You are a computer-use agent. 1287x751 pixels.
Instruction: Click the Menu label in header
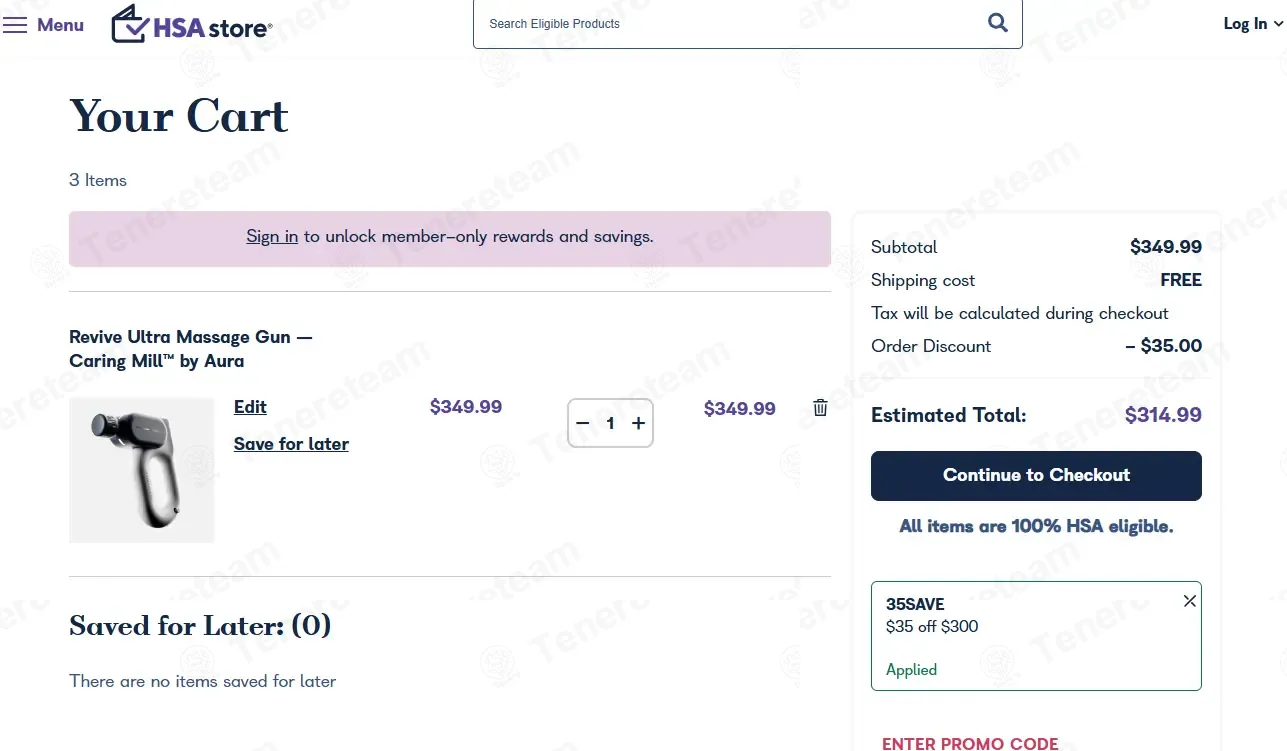click(60, 25)
